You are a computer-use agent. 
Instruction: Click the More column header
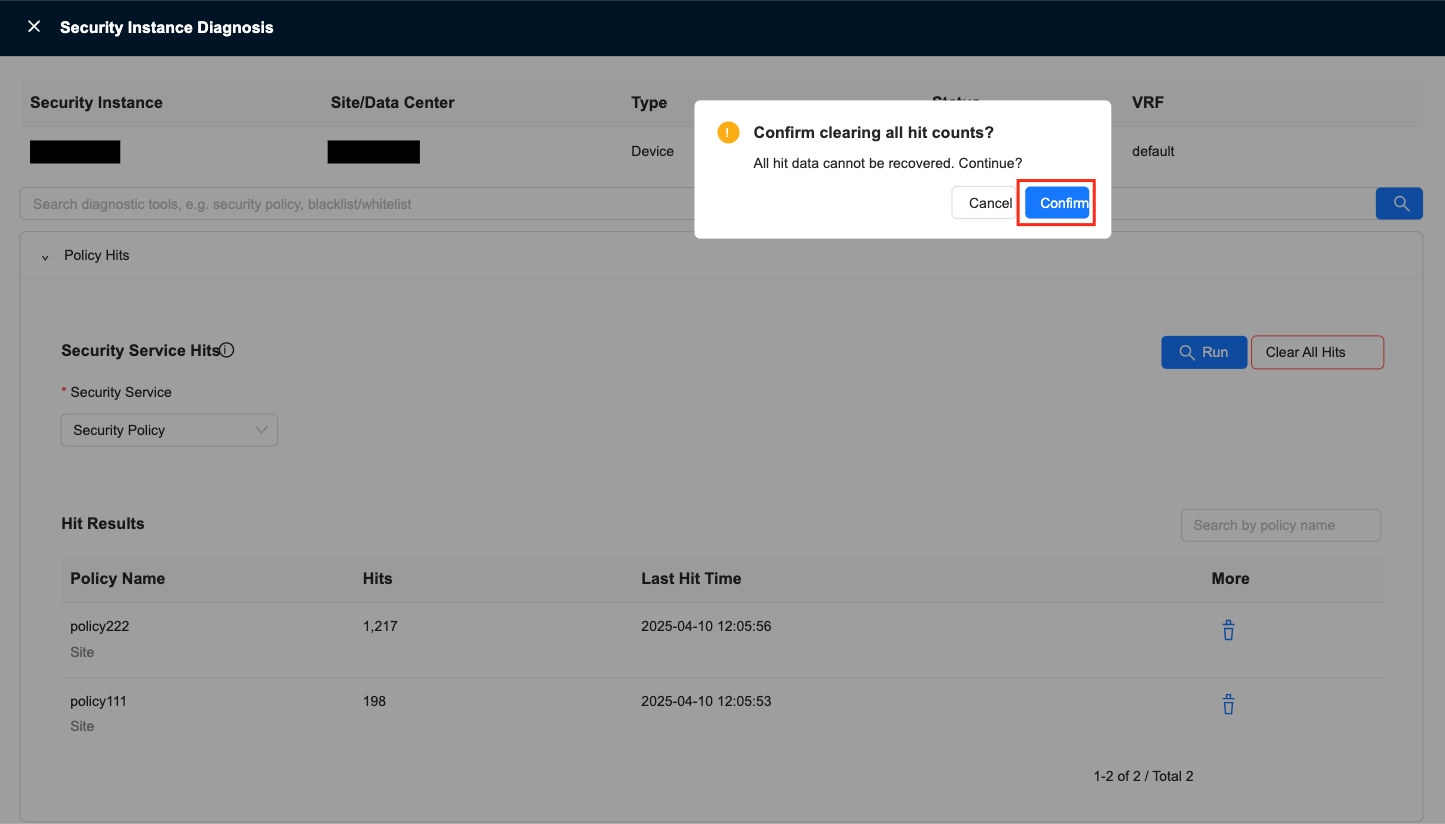(x=1230, y=579)
